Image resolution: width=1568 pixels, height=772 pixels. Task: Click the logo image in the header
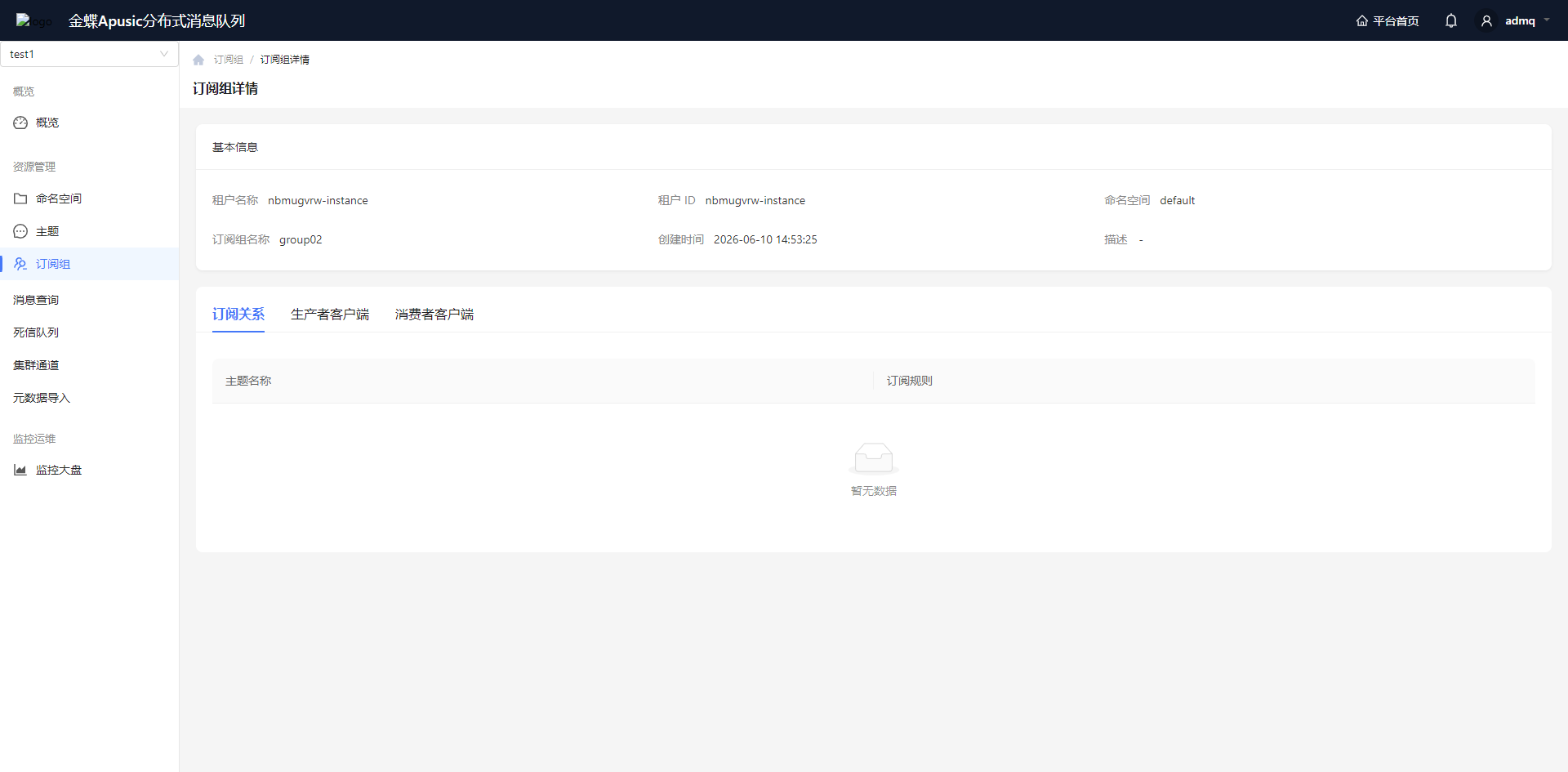[x=33, y=20]
